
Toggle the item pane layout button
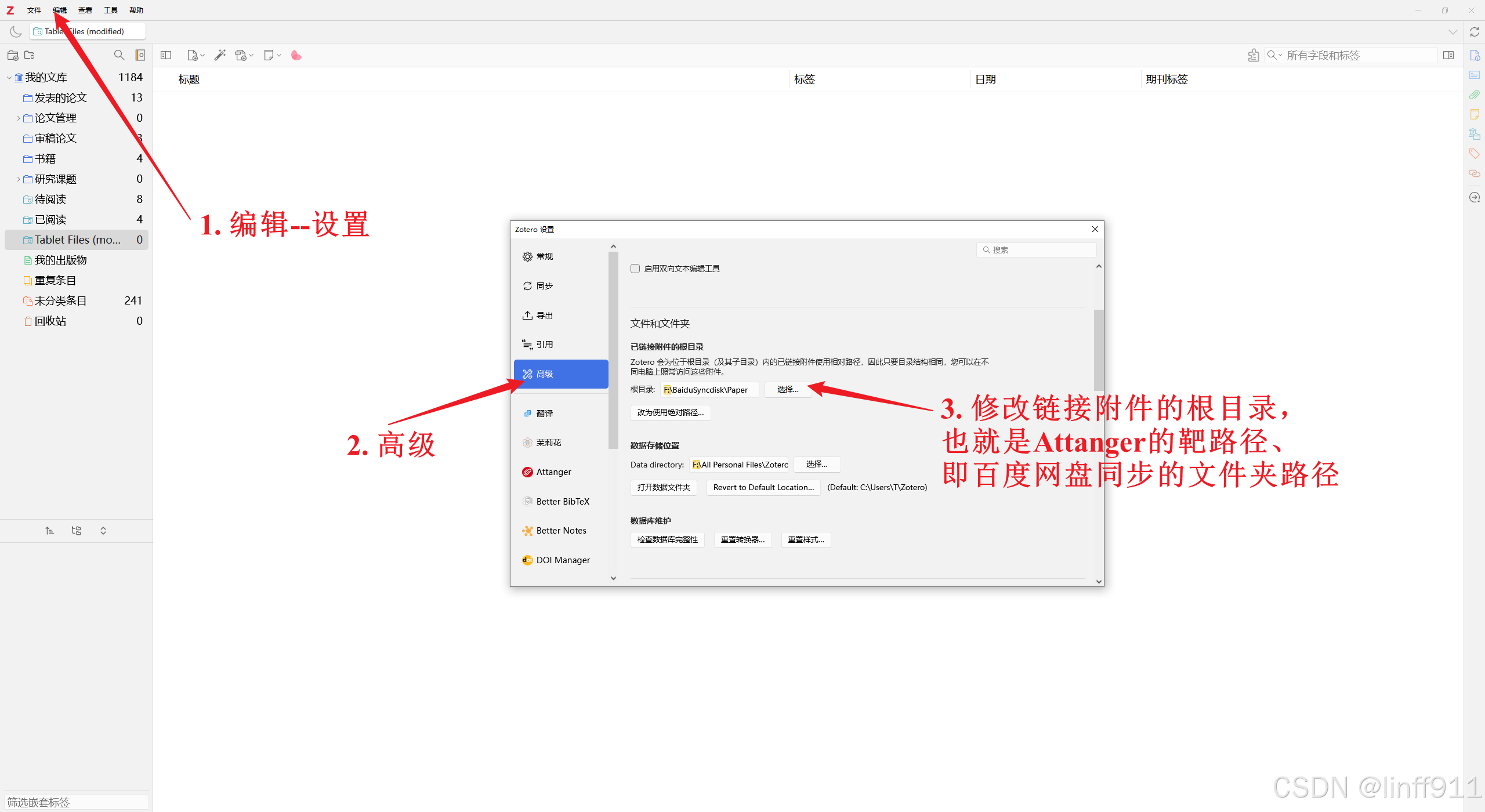click(1448, 55)
